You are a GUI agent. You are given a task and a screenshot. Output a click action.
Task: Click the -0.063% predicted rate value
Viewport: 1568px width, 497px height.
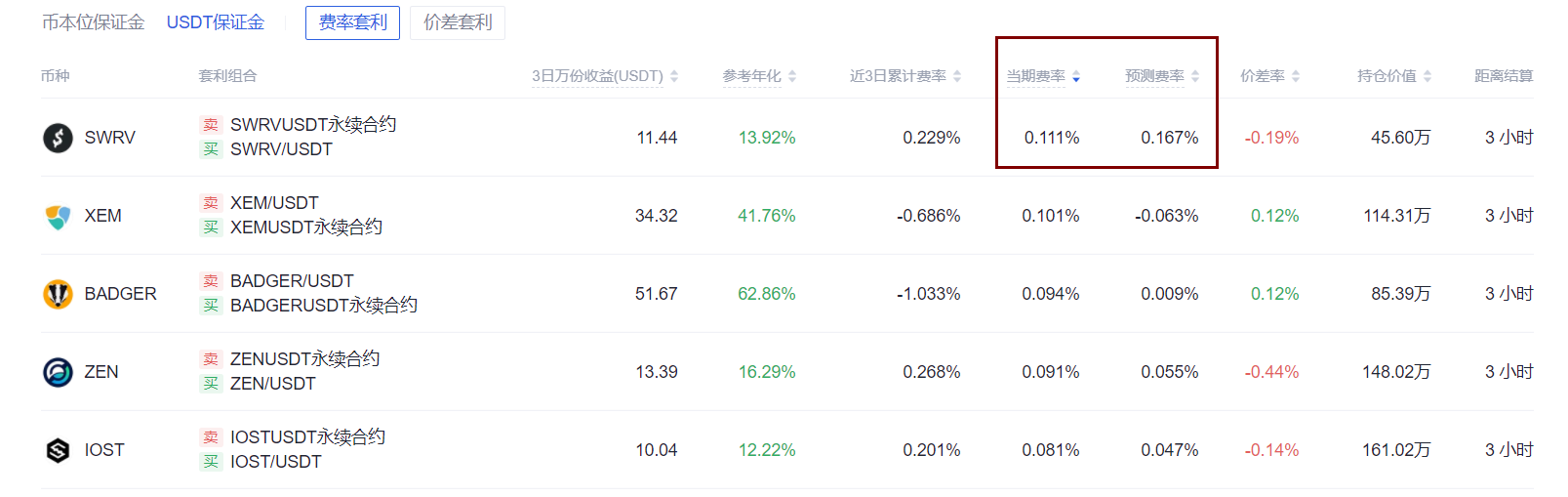[x=1167, y=216]
